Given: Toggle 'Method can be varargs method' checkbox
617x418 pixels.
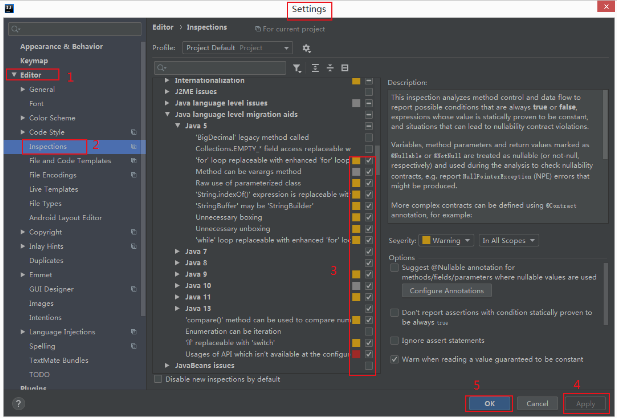Looking at the screenshot, I should click(369, 172).
